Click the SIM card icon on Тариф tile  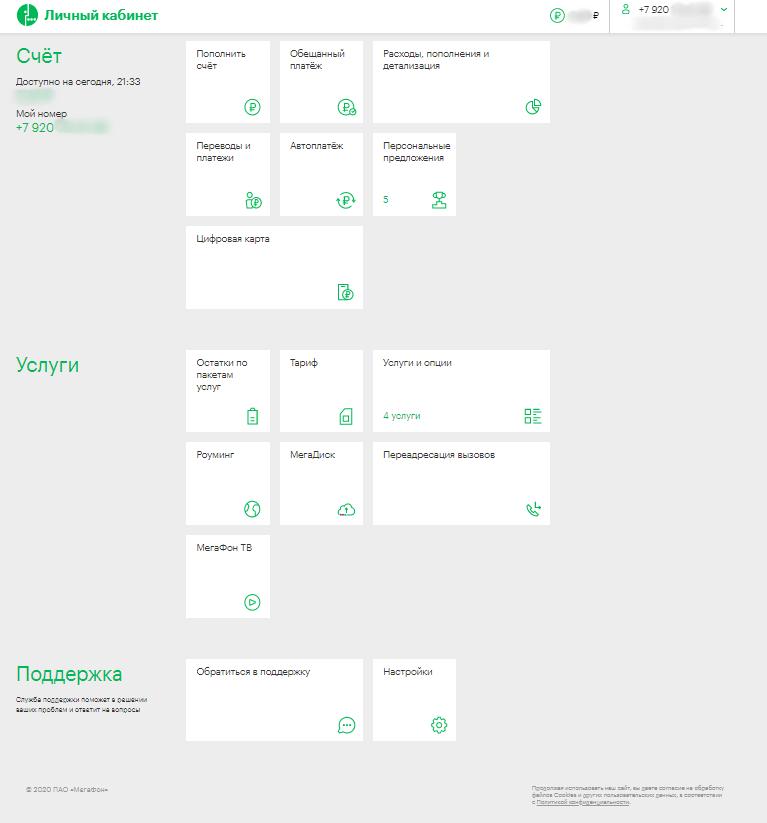click(x=346, y=416)
